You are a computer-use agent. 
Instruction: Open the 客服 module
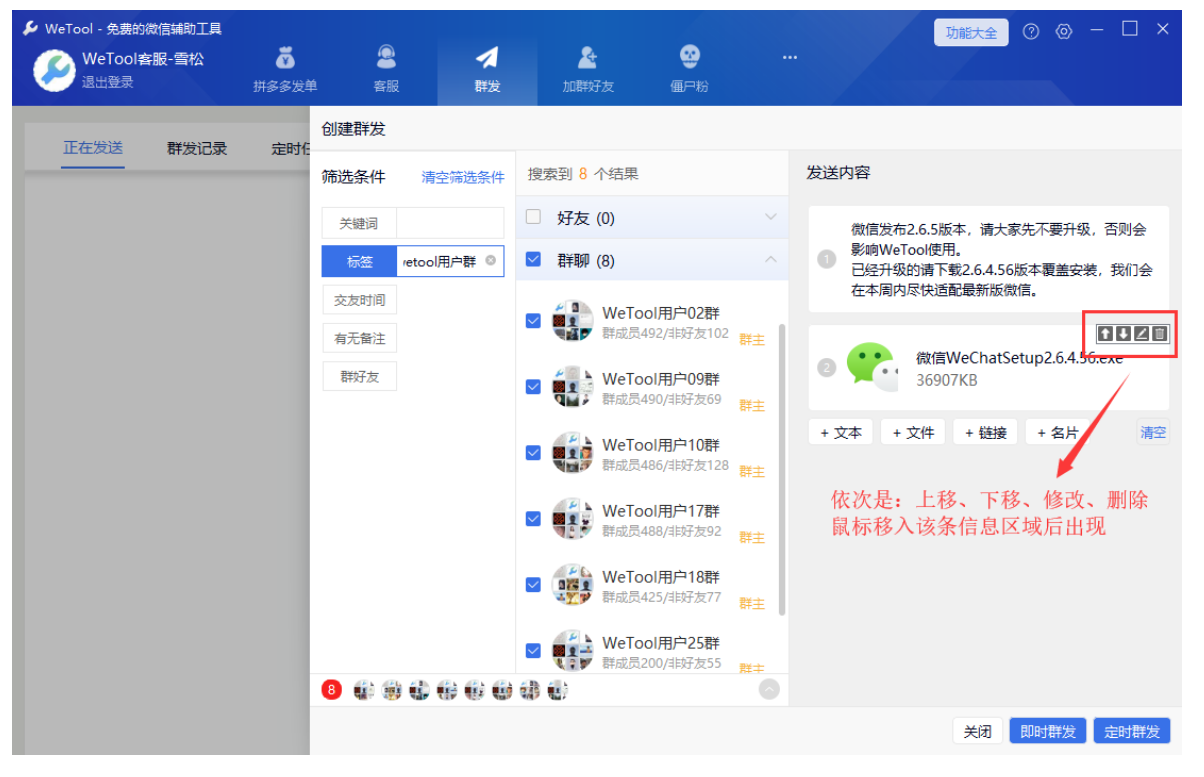click(x=386, y=69)
